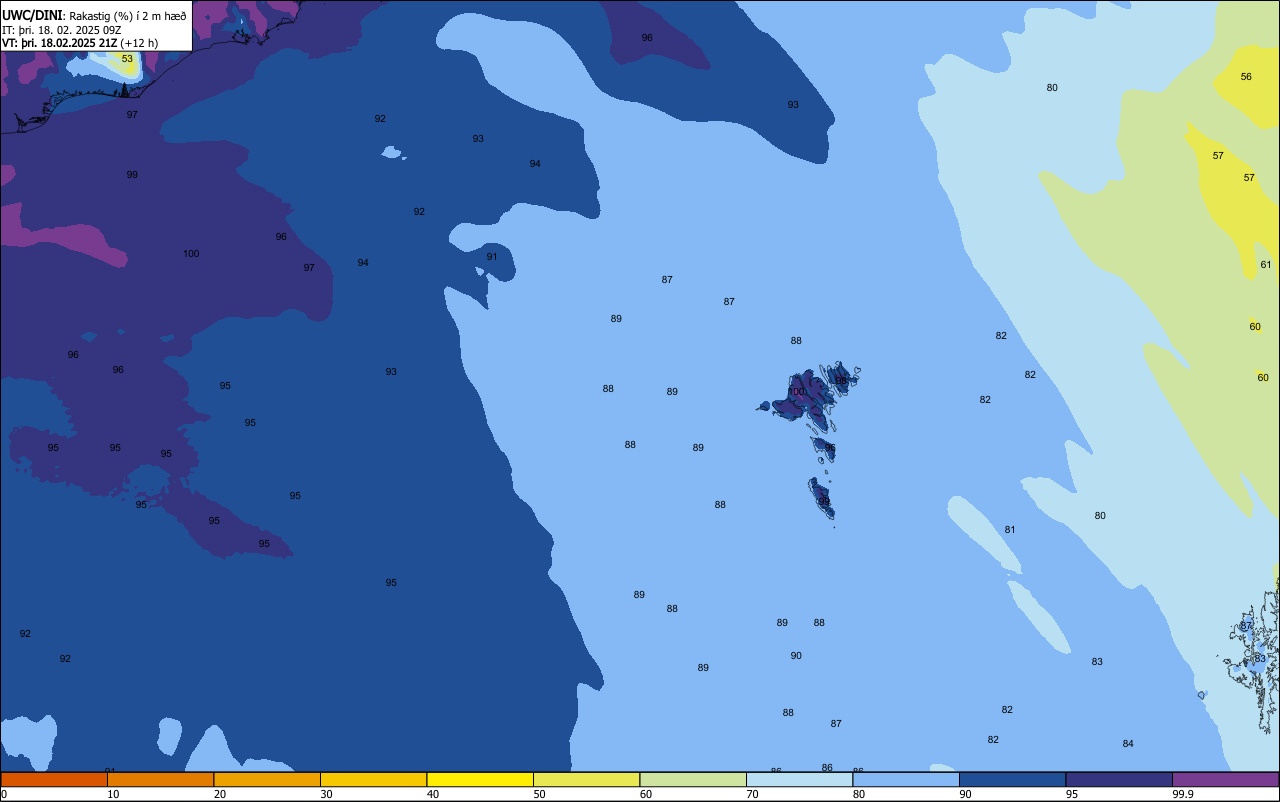Pick the light blue 80–90 legend swatch
This screenshot has height=802, width=1280.
(906, 779)
